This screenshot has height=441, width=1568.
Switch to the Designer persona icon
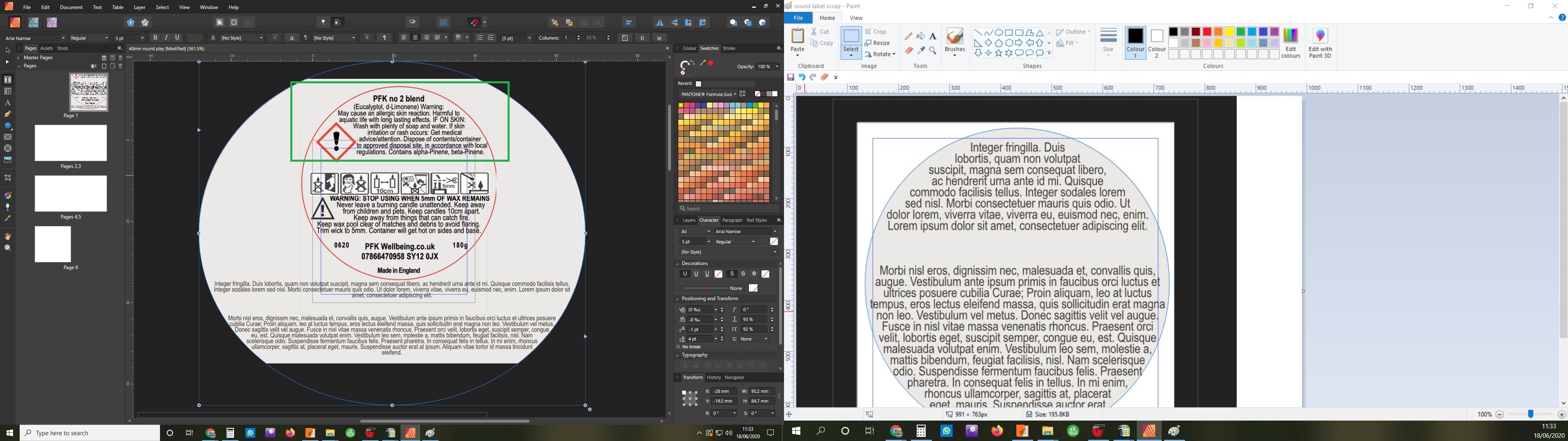[33, 22]
